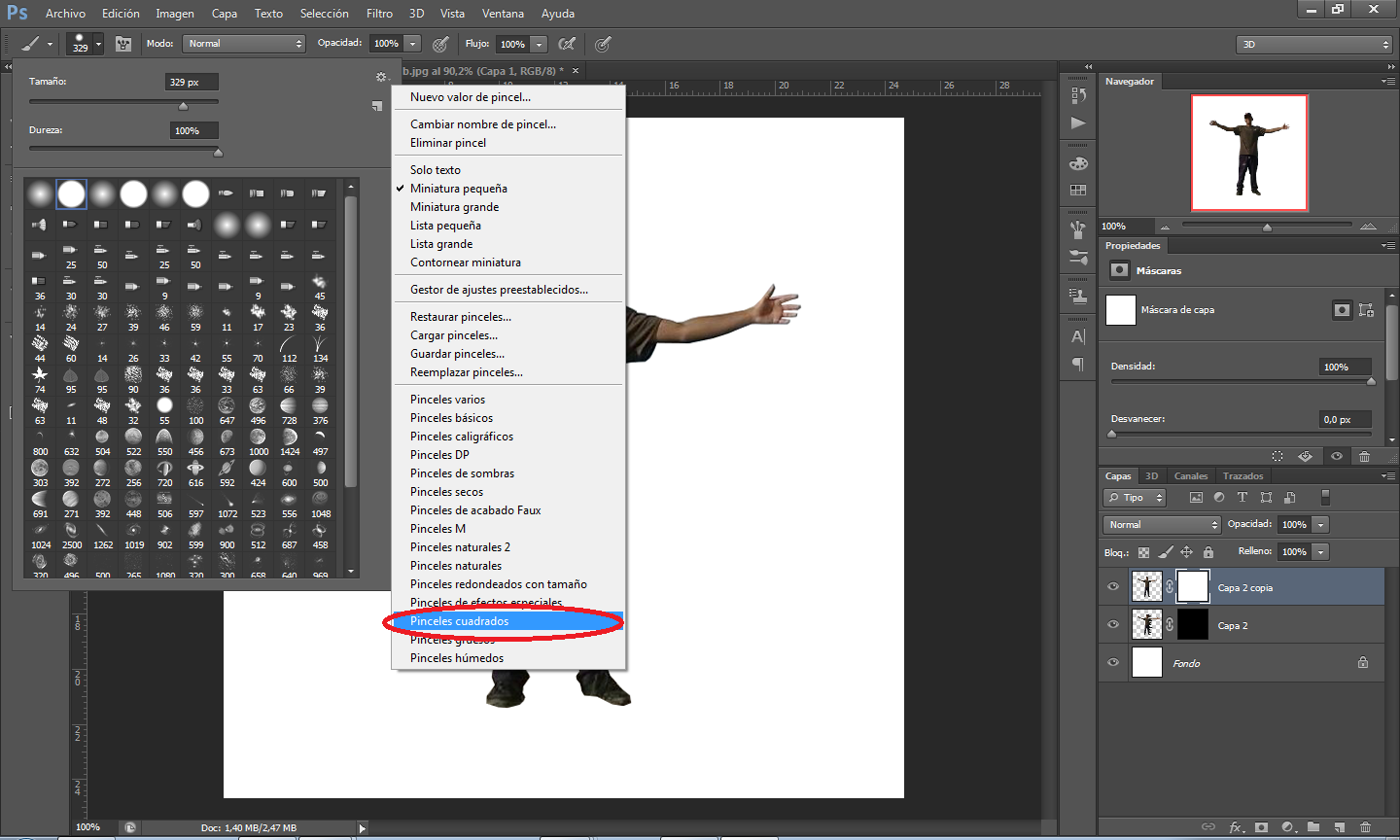Open the Flujo dropdown arrow
This screenshot has width=1400, height=840.
[540, 44]
